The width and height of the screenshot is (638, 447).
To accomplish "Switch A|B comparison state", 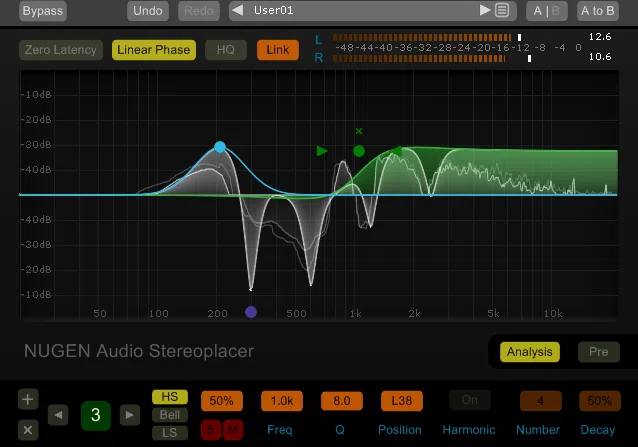I will pyautogui.click(x=546, y=11).
